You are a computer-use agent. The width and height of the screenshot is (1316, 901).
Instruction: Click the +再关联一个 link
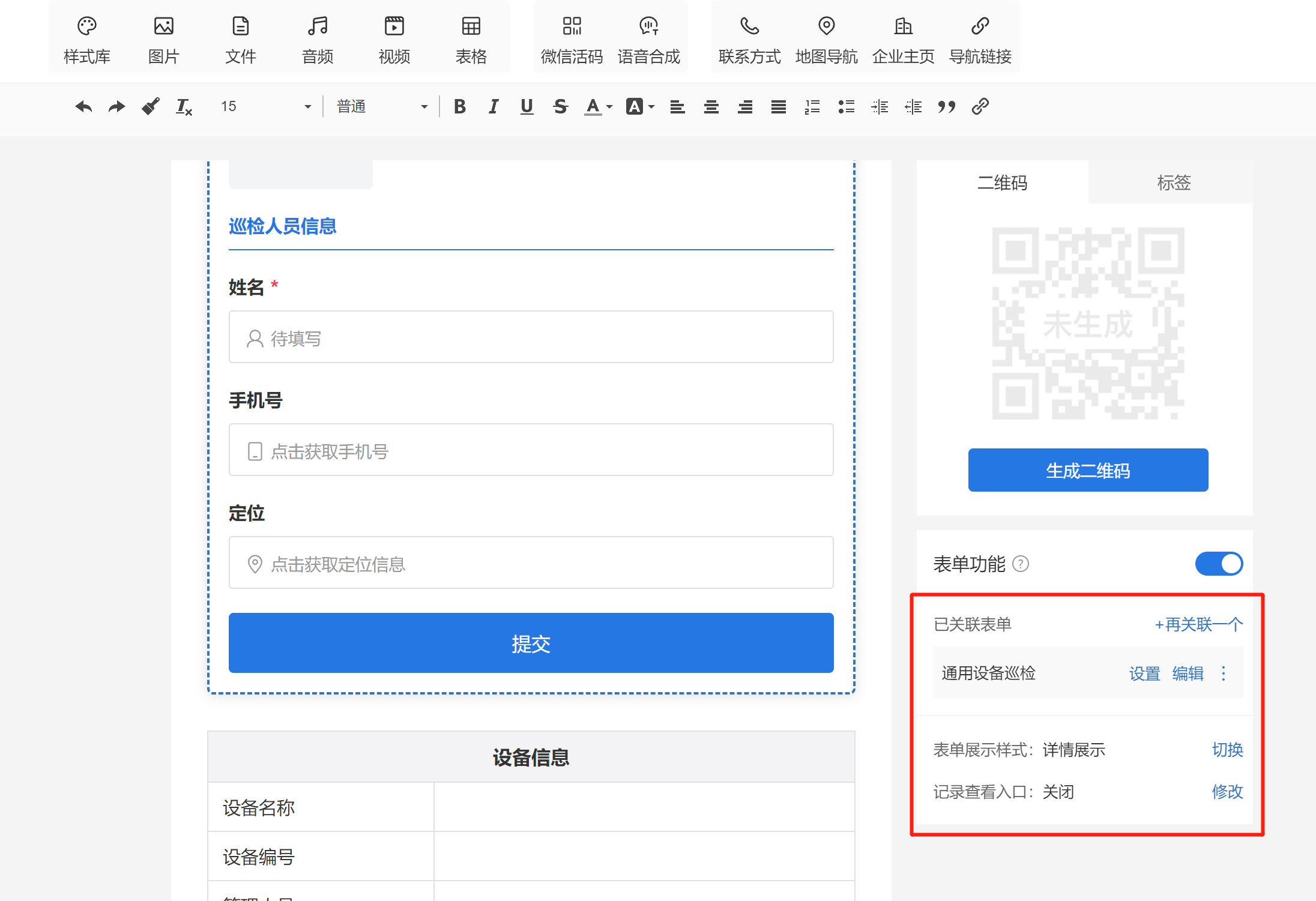[1198, 625]
